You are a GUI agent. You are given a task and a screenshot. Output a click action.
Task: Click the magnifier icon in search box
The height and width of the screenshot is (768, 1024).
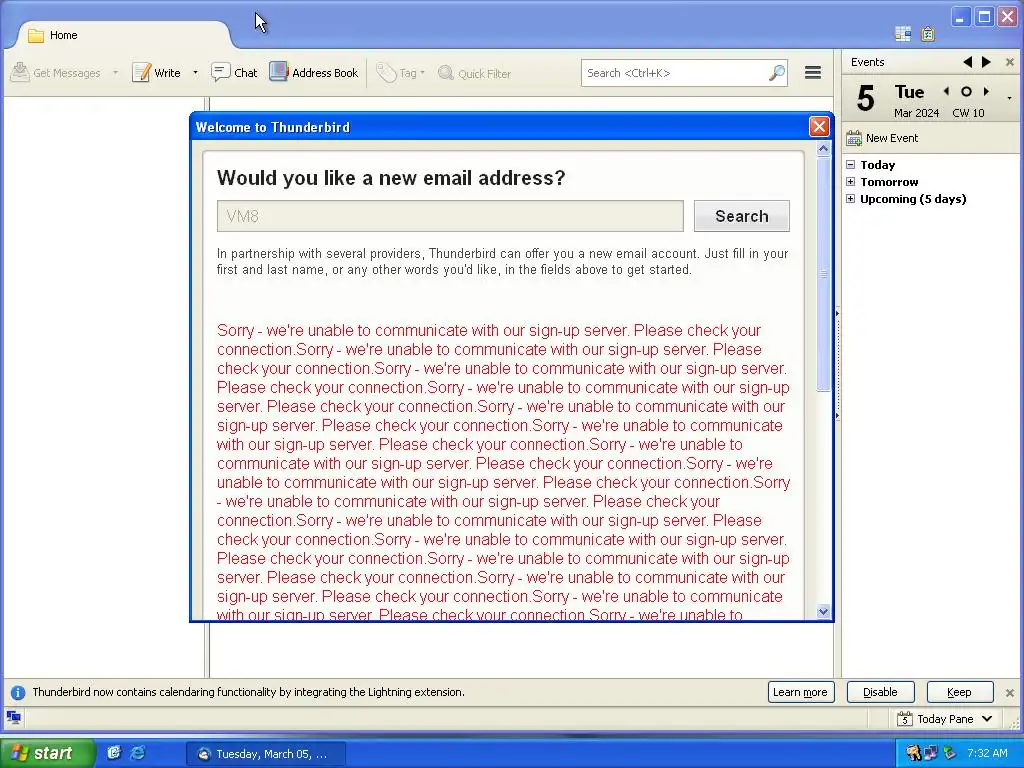[x=776, y=73]
